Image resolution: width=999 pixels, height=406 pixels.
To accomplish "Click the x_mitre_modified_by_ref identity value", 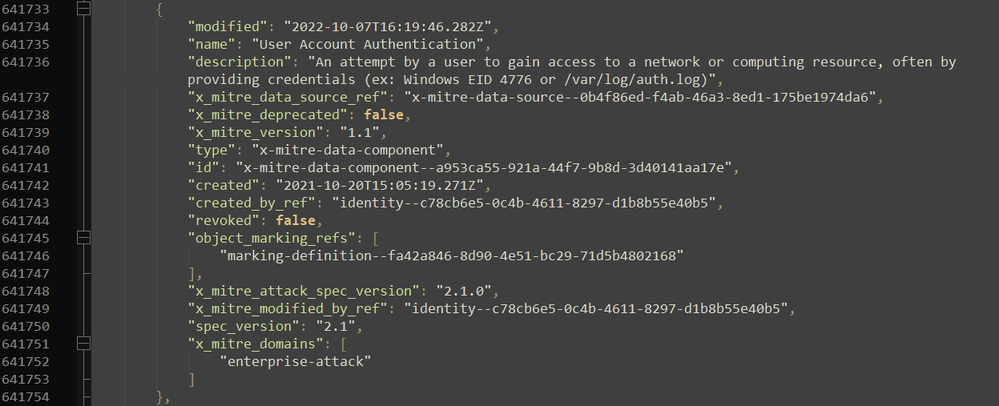I will tap(602, 308).
